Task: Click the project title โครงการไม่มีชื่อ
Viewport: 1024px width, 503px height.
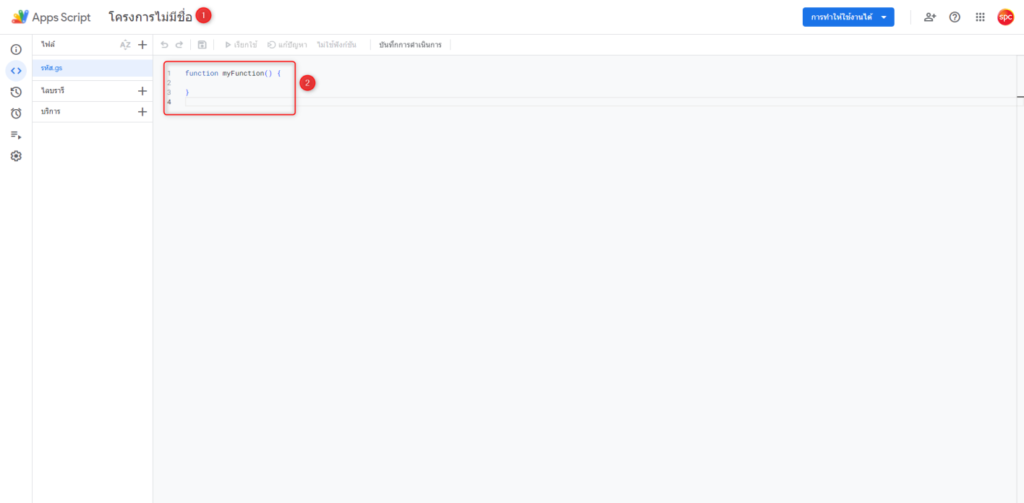Action: (150, 17)
